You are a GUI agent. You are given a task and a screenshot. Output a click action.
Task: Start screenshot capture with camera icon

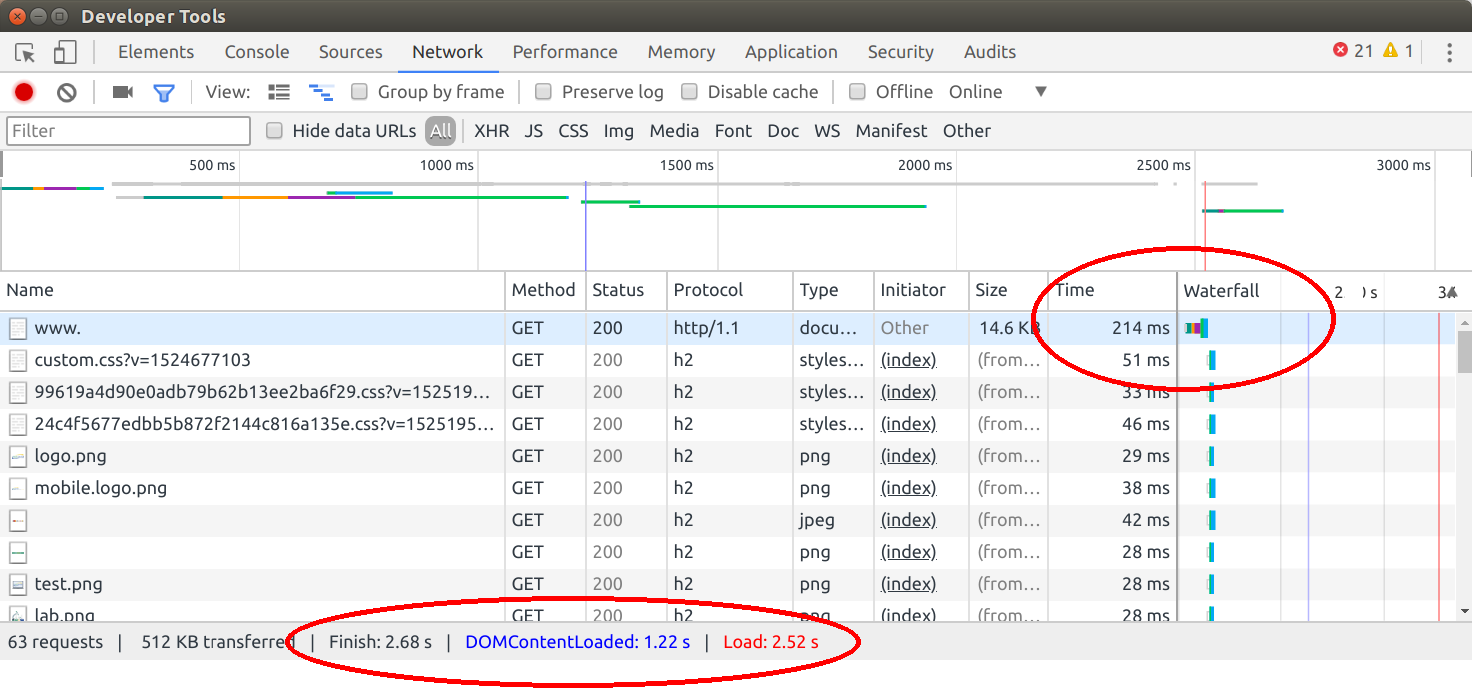pyautogui.click(x=121, y=91)
